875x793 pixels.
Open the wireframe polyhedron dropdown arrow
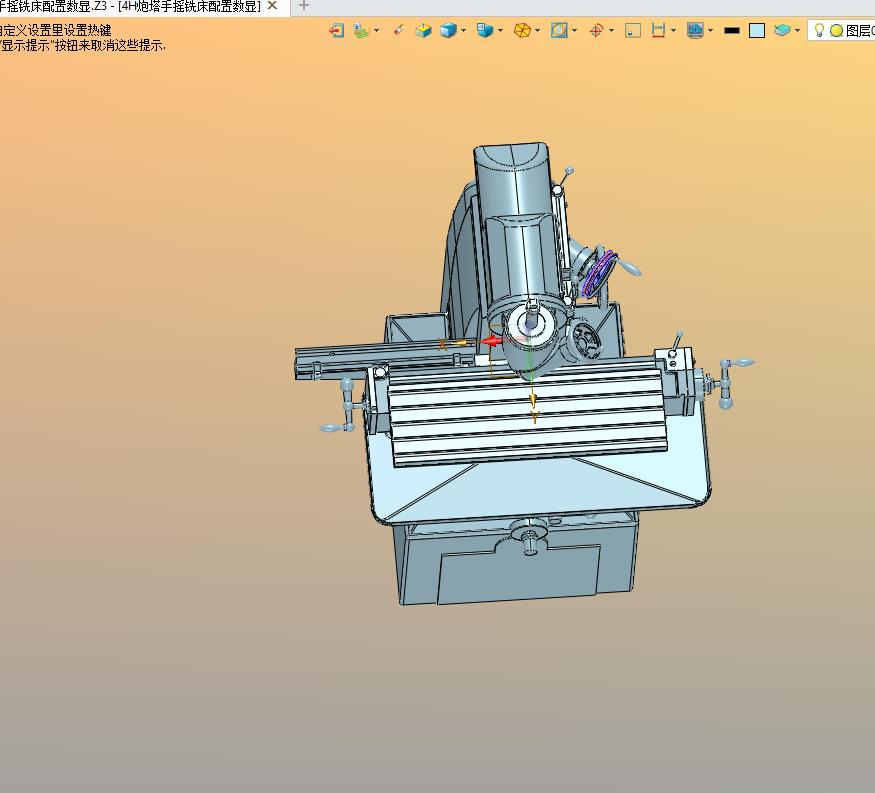[x=537, y=30]
